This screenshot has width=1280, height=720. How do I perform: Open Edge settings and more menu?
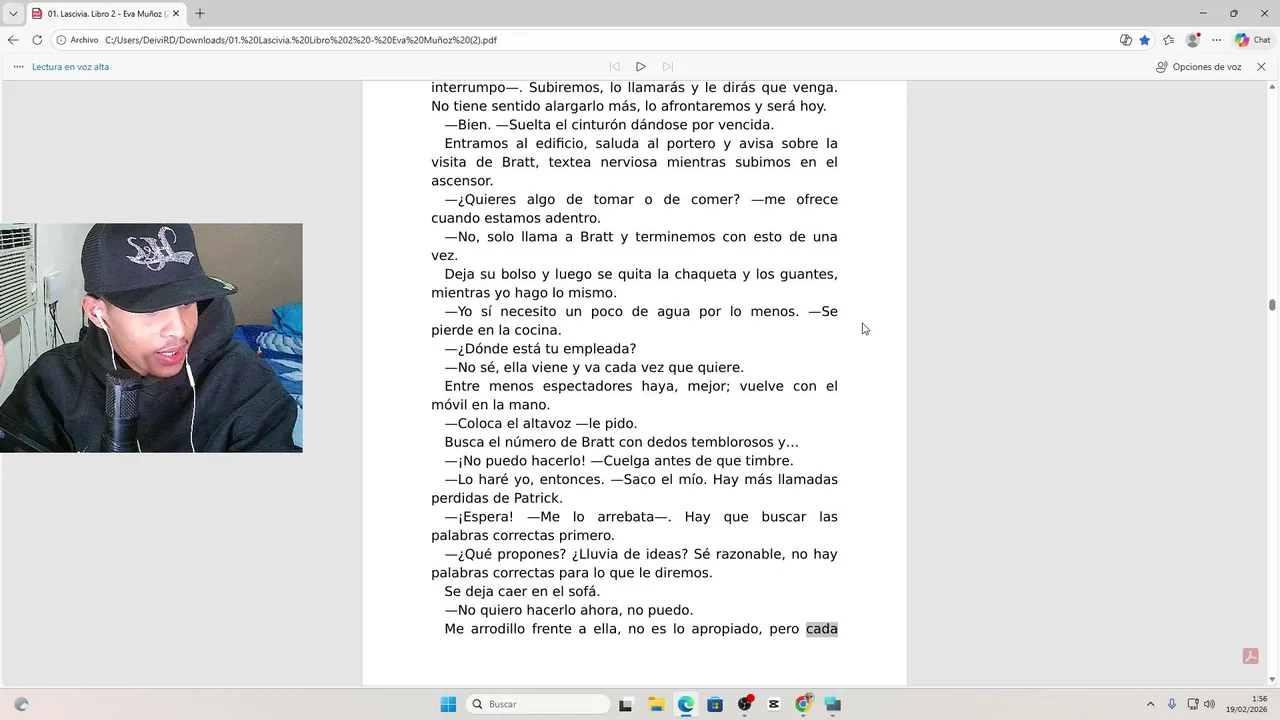[x=1217, y=40]
